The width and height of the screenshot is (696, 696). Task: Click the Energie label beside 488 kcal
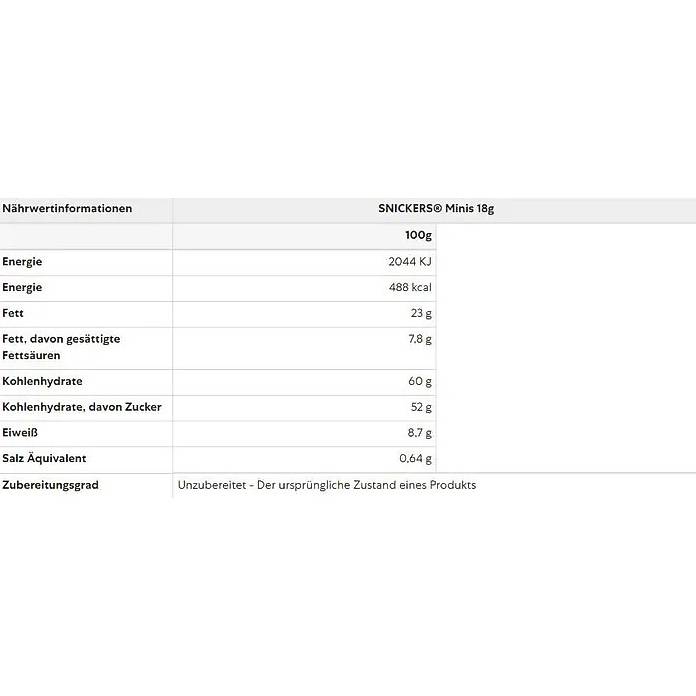pyautogui.click(x=22, y=288)
